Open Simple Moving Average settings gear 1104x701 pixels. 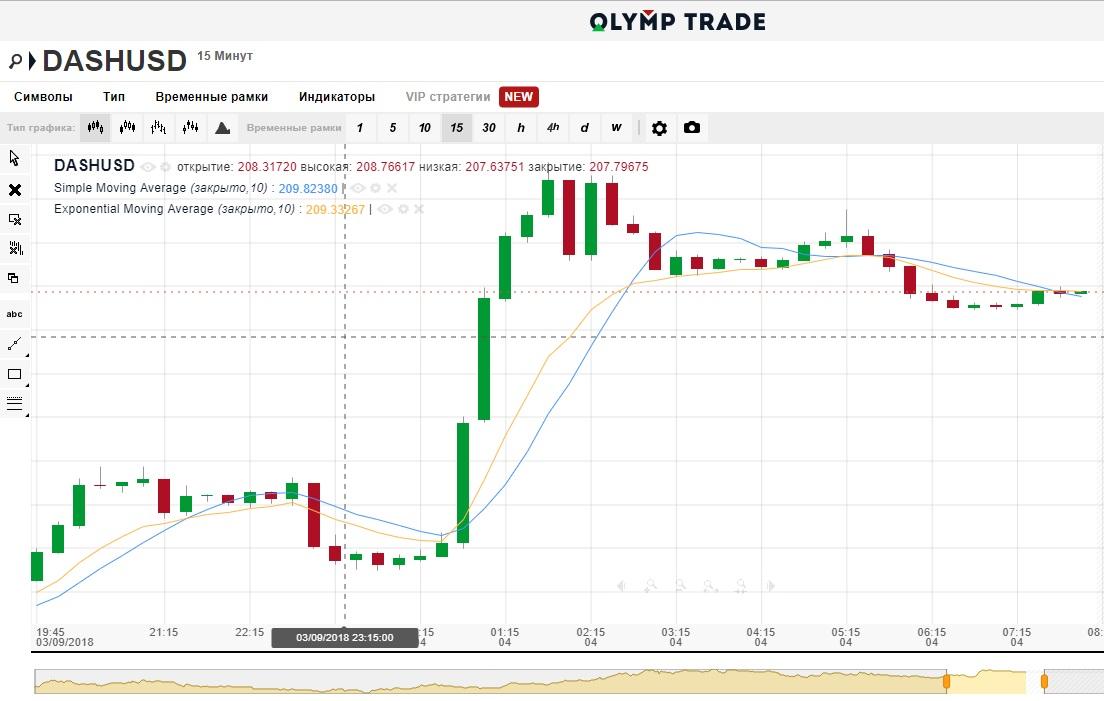[x=376, y=188]
